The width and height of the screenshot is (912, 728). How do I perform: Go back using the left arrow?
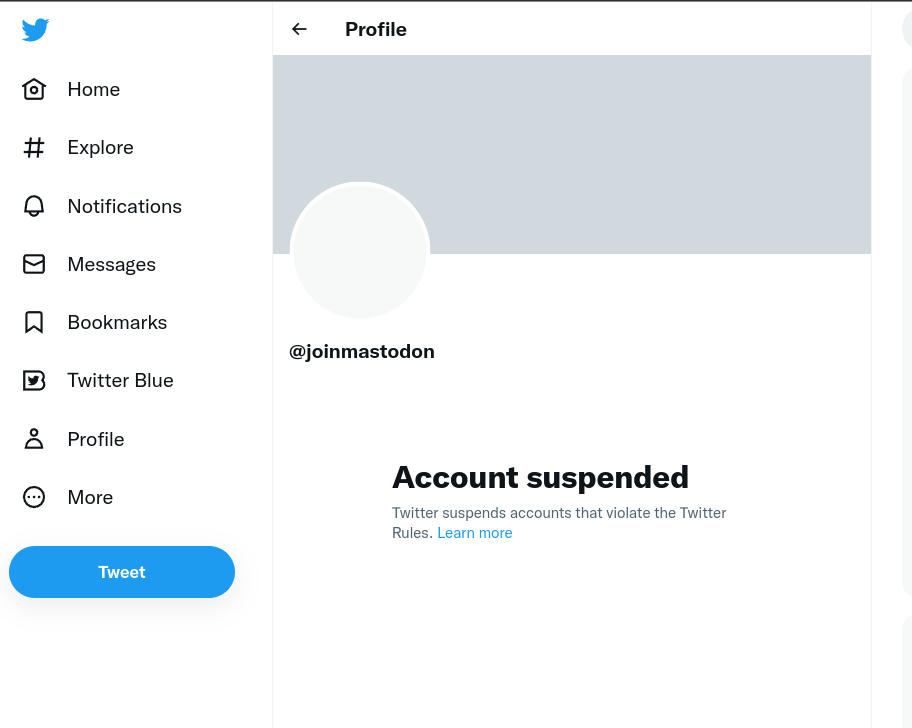299,29
